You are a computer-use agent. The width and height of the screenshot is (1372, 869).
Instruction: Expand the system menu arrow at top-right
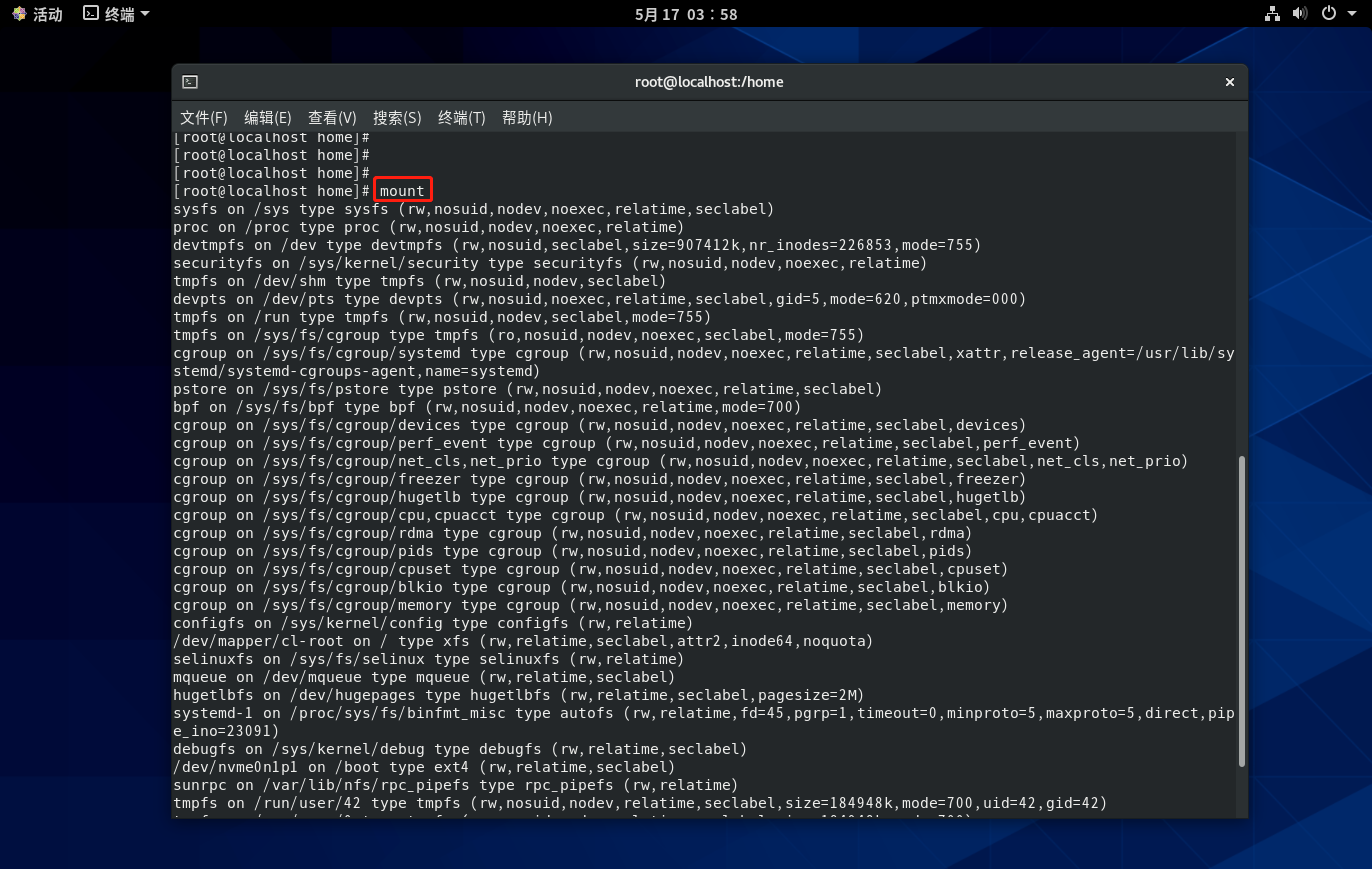[x=1352, y=14]
